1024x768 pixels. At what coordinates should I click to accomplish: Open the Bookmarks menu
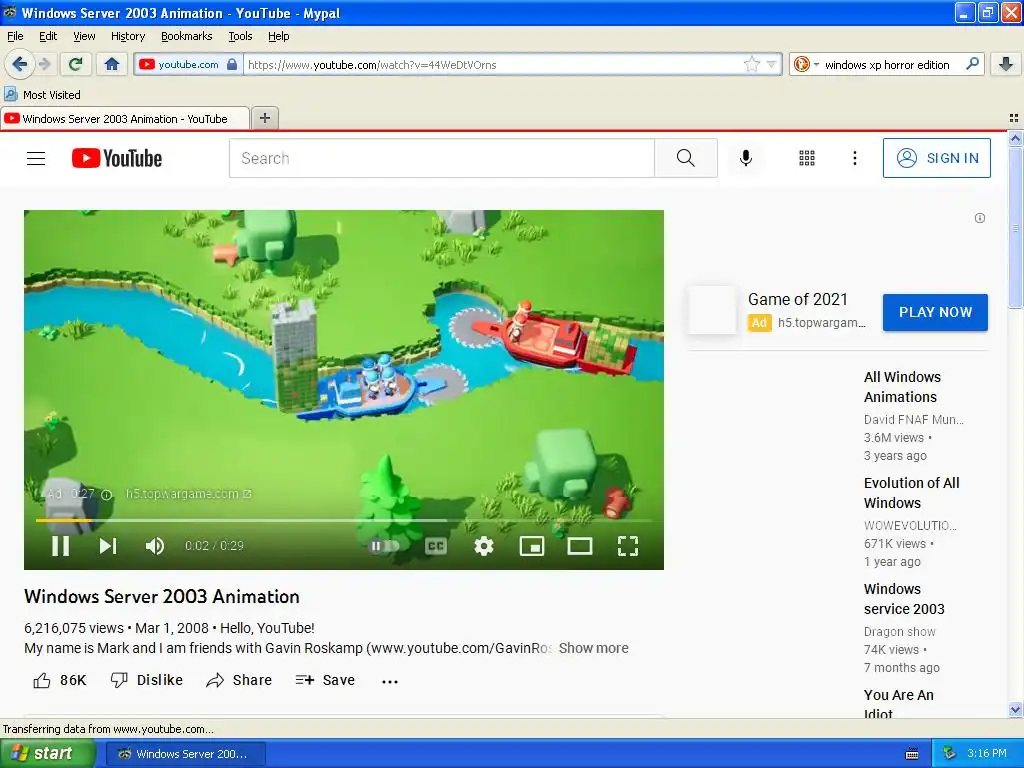(x=187, y=36)
